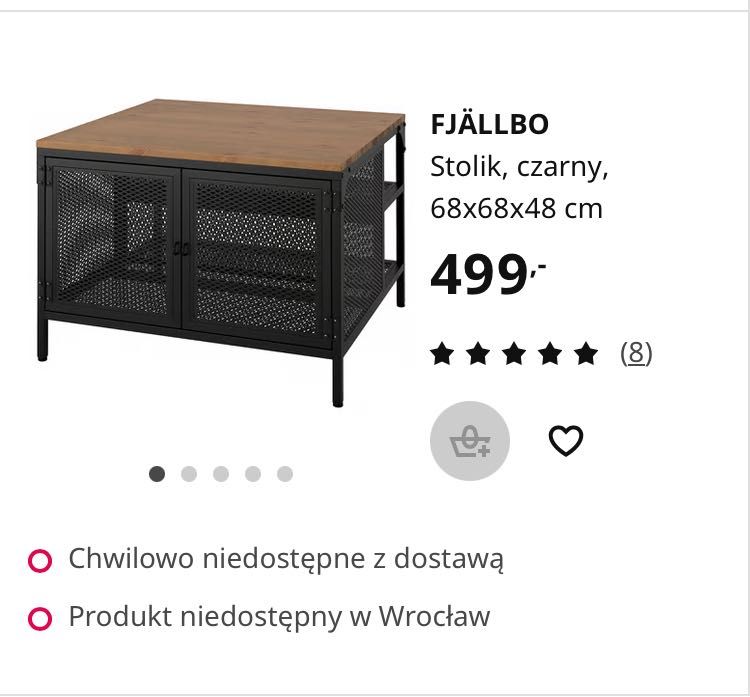Viewport: 750px width, 697px height.
Task: Click the "Stolik, czarny," description text
Action: coord(519,167)
